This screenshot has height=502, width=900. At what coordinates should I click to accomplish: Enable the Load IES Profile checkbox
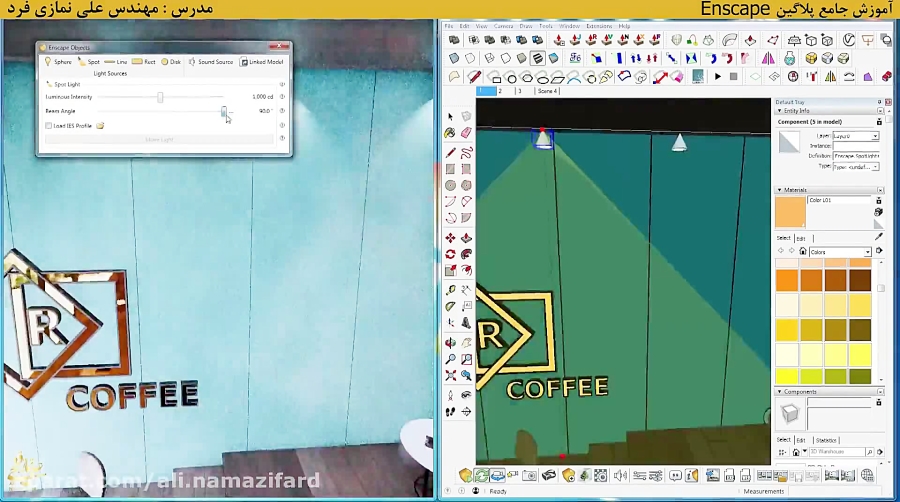click(49, 126)
